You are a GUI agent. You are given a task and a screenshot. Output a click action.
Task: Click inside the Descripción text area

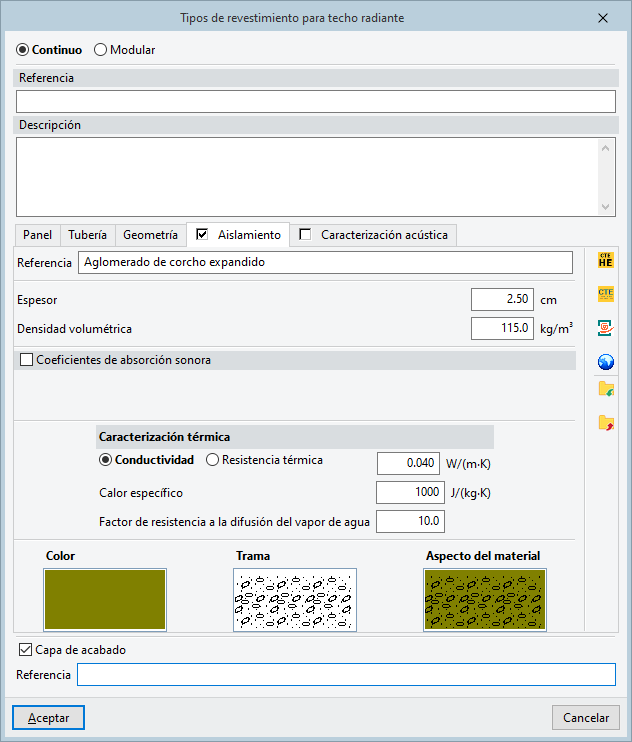pyautogui.click(x=307, y=177)
